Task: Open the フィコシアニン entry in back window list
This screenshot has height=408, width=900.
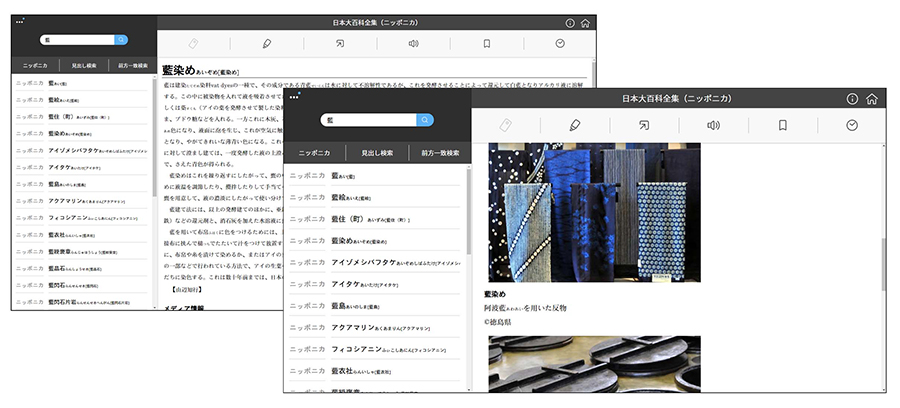Action: click(x=82, y=217)
